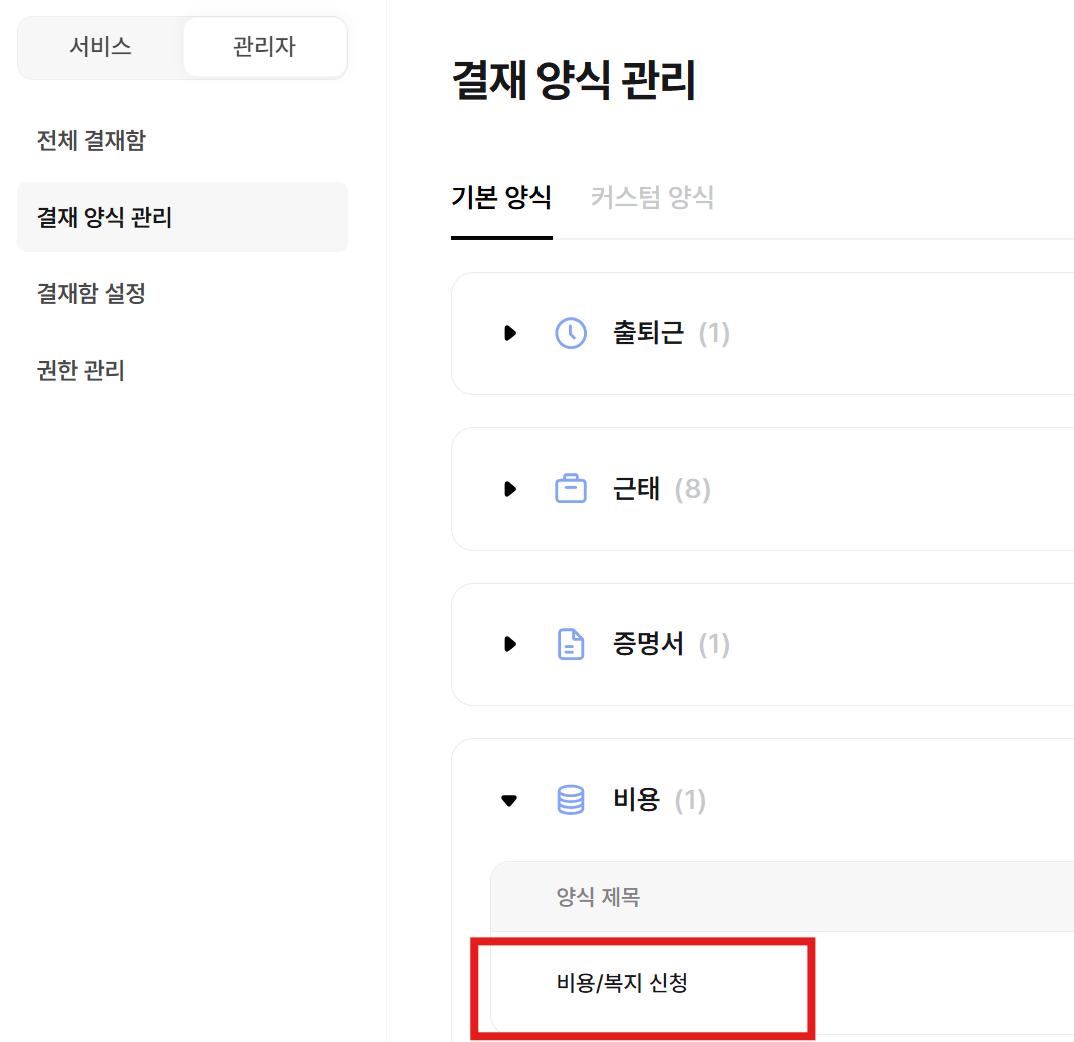Click the clock icon beside 출퇴근
The image size is (1074, 1042).
click(571, 333)
